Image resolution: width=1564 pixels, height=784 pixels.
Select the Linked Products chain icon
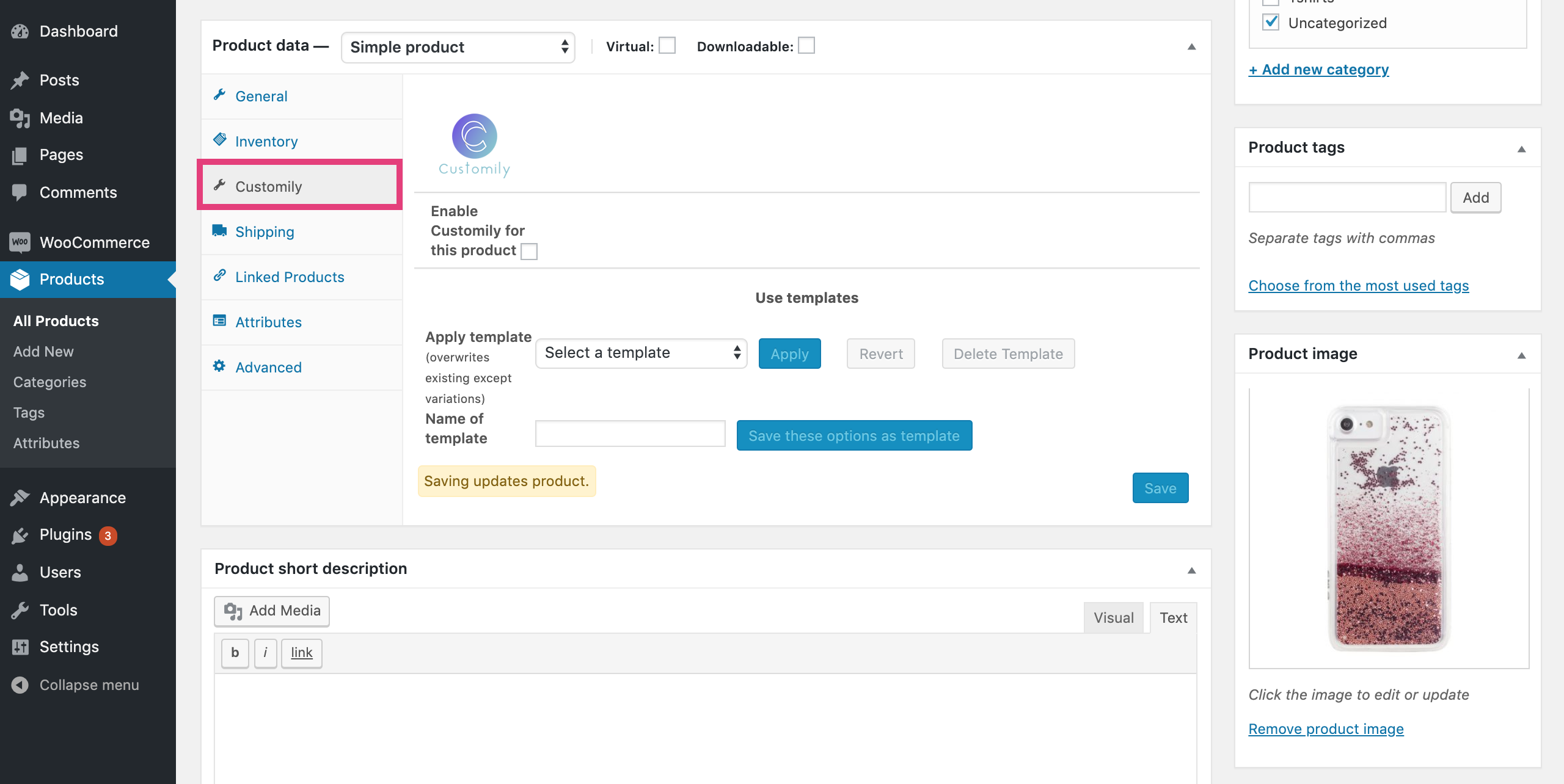click(x=219, y=275)
